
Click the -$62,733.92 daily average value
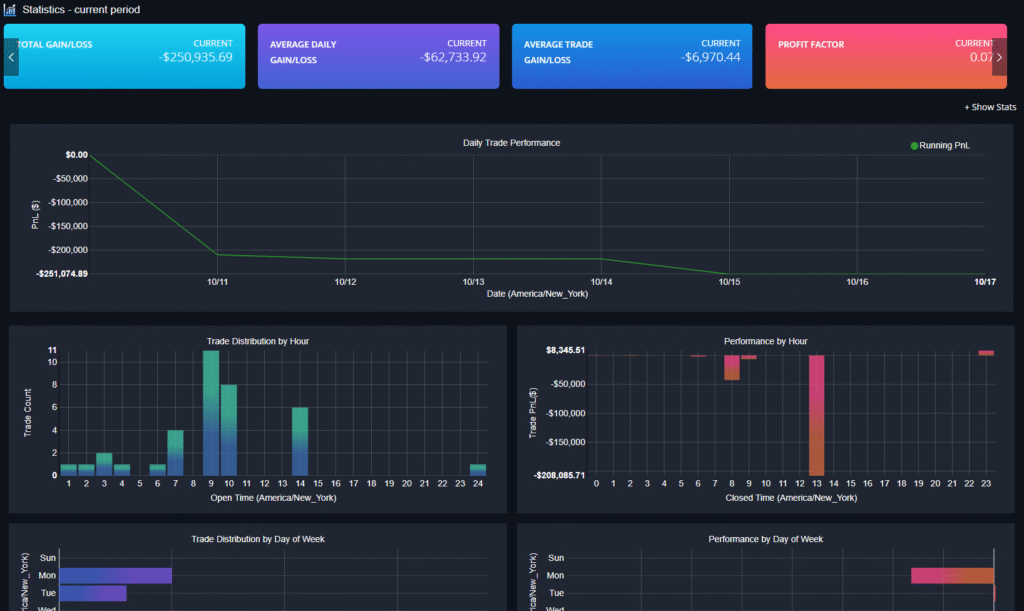point(453,57)
